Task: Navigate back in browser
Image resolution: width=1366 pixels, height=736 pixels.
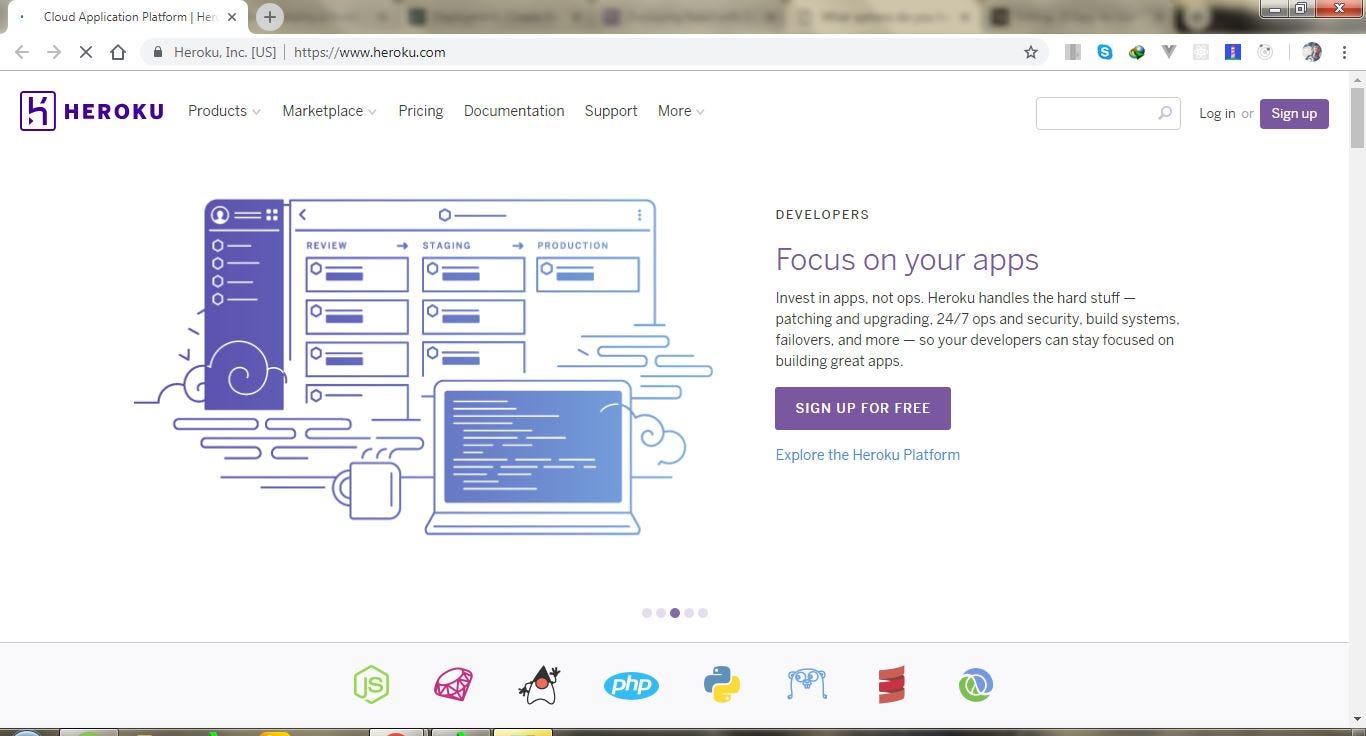Action: 22,52
